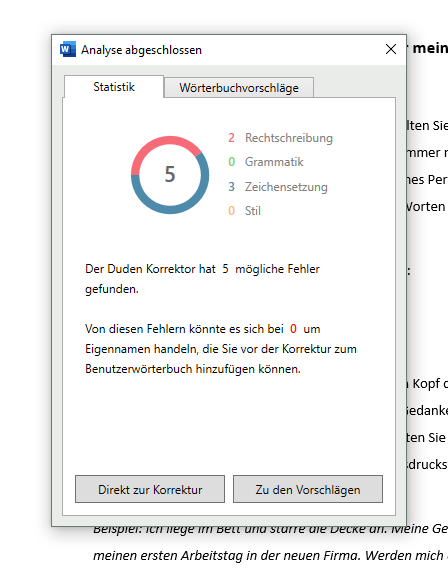Click the Direkt zur Korrektur button
Image resolution: width=448 pixels, height=574 pixels.
click(x=150, y=489)
